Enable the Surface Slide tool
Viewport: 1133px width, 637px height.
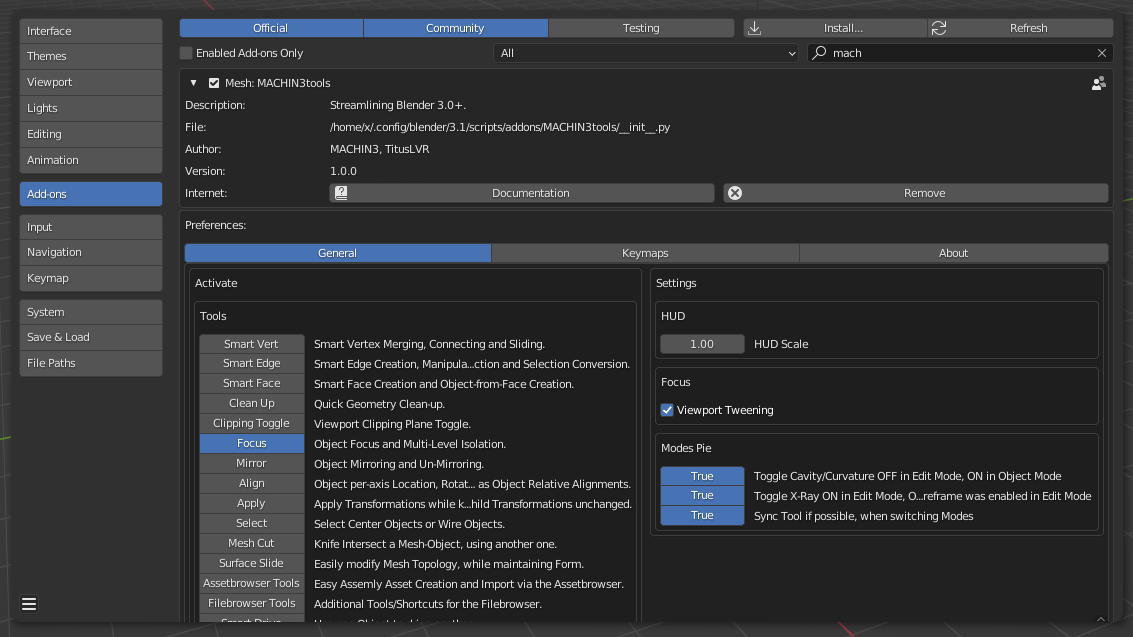[251, 563]
